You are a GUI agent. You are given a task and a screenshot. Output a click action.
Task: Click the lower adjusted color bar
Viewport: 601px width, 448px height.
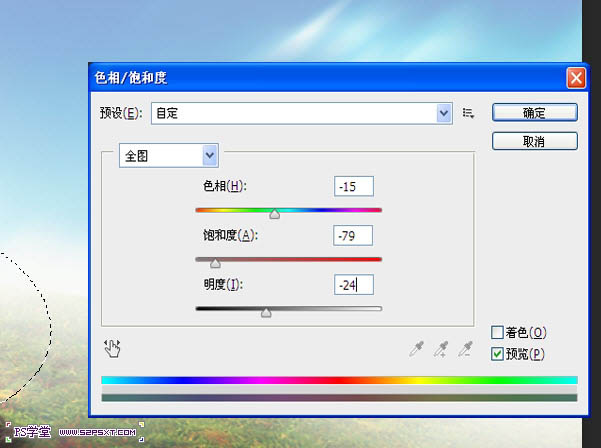coord(339,398)
